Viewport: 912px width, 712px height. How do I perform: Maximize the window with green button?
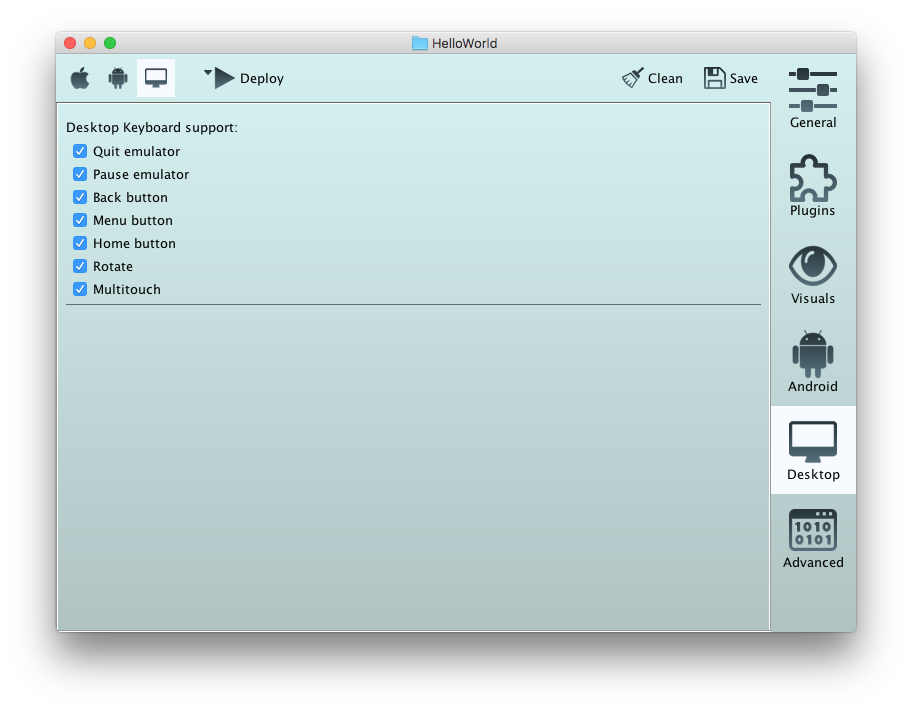pyautogui.click(x=110, y=43)
